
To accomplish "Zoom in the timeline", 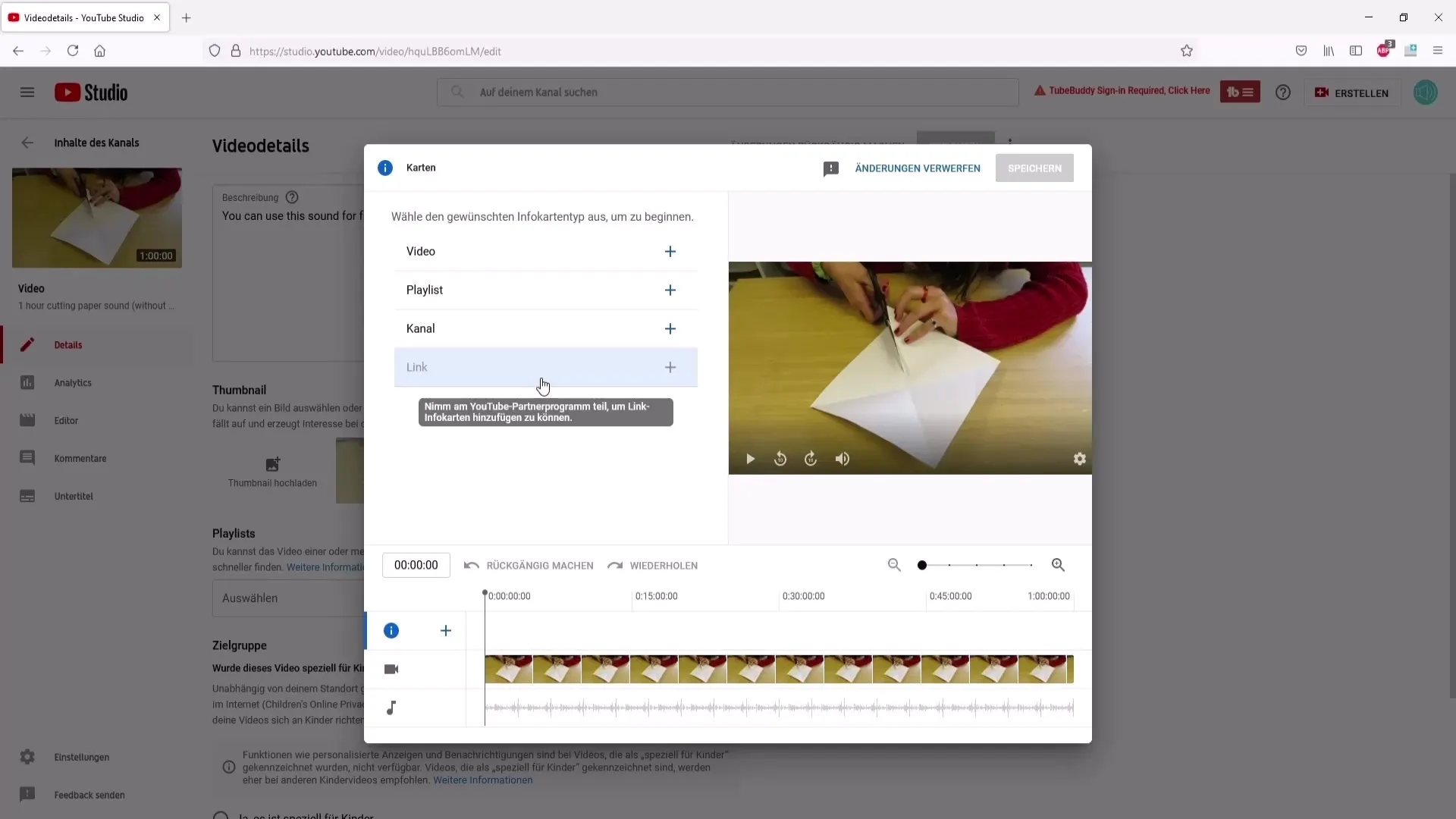I will 1058,565.
